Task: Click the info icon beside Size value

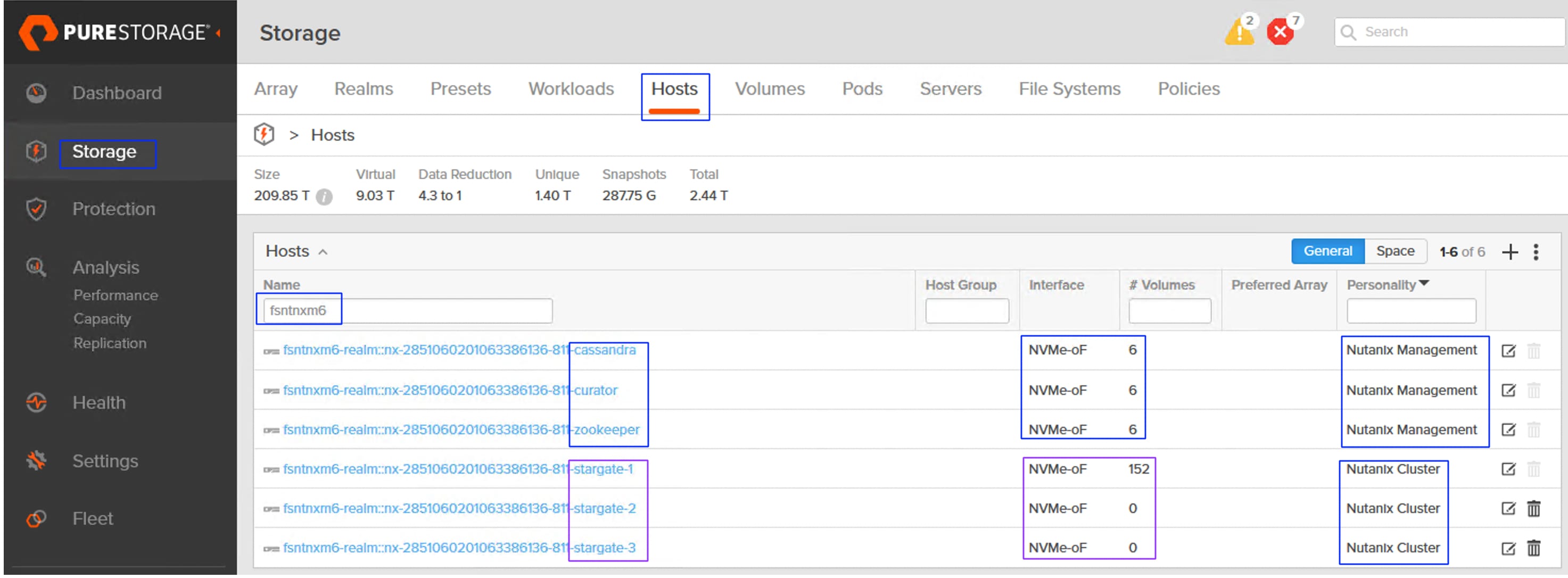Action: [325, 196]
